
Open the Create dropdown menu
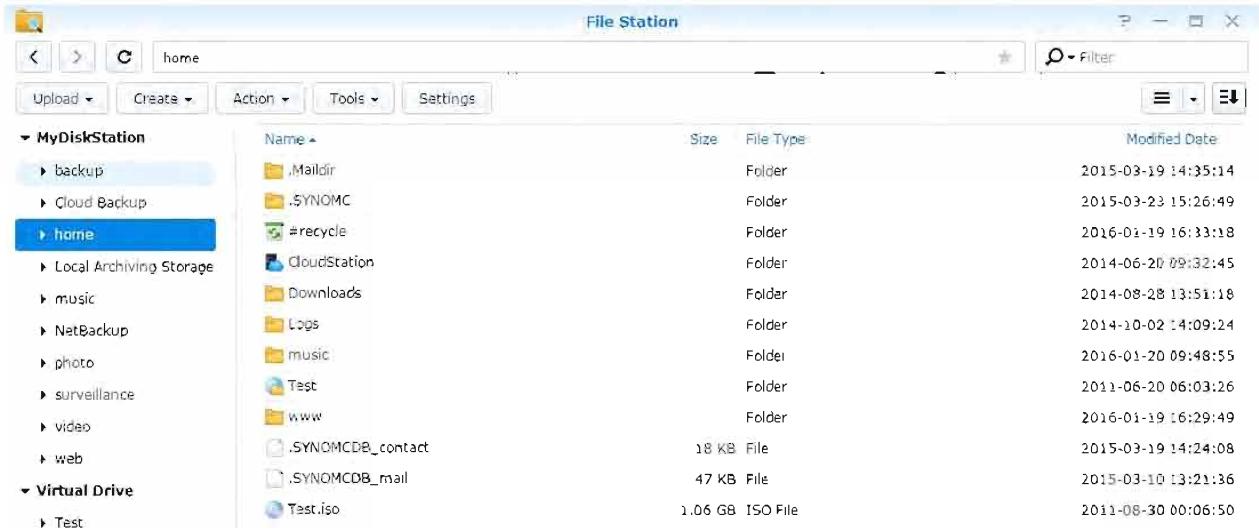pyautogui.click(x=162, y=99)
